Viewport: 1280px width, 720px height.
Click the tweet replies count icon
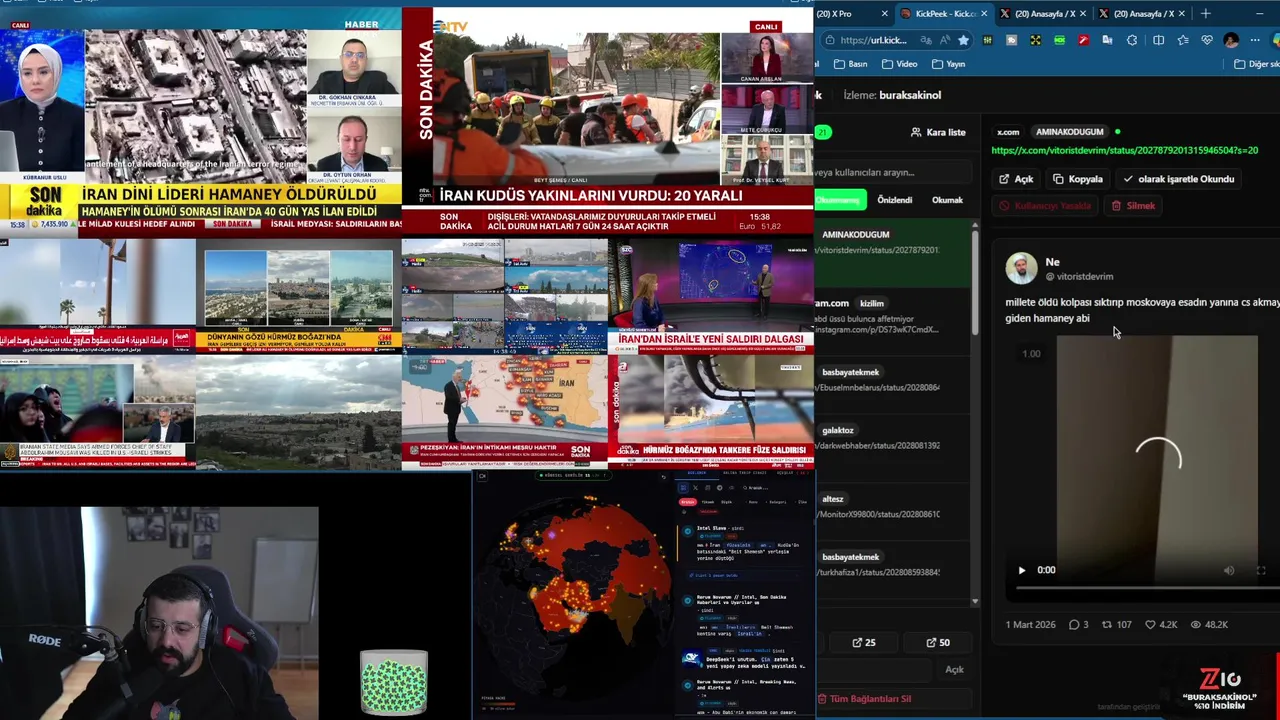click(1074, 625)
